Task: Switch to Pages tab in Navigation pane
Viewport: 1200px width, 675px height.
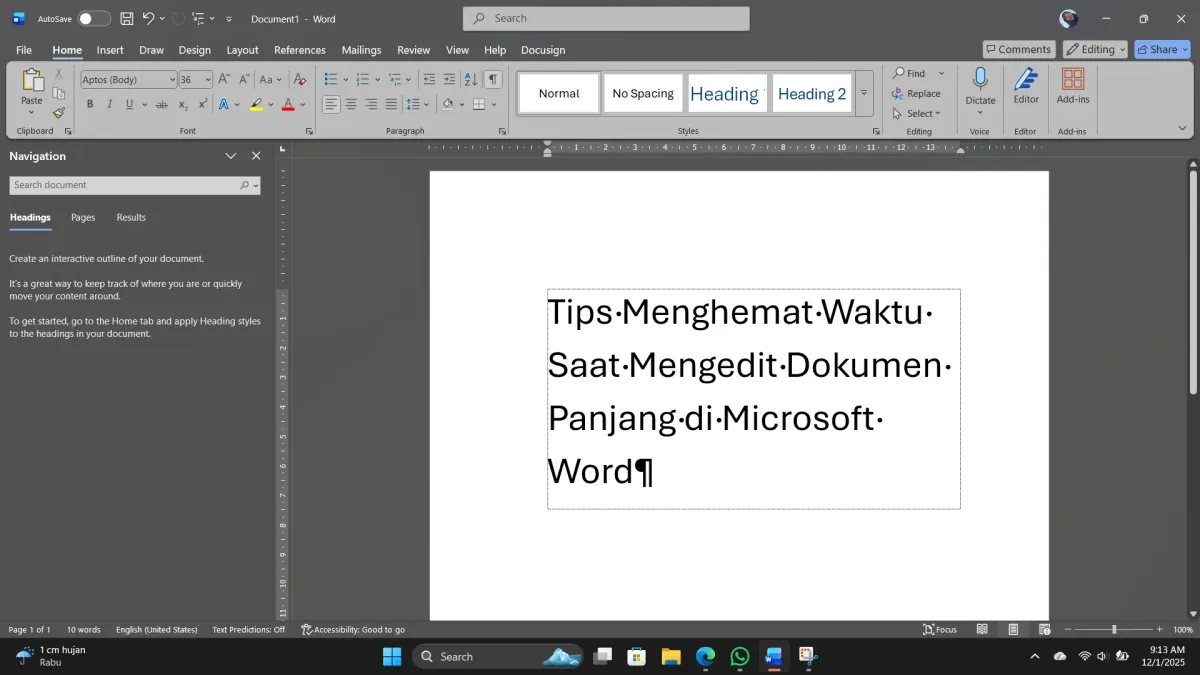Action: [83, 217]
